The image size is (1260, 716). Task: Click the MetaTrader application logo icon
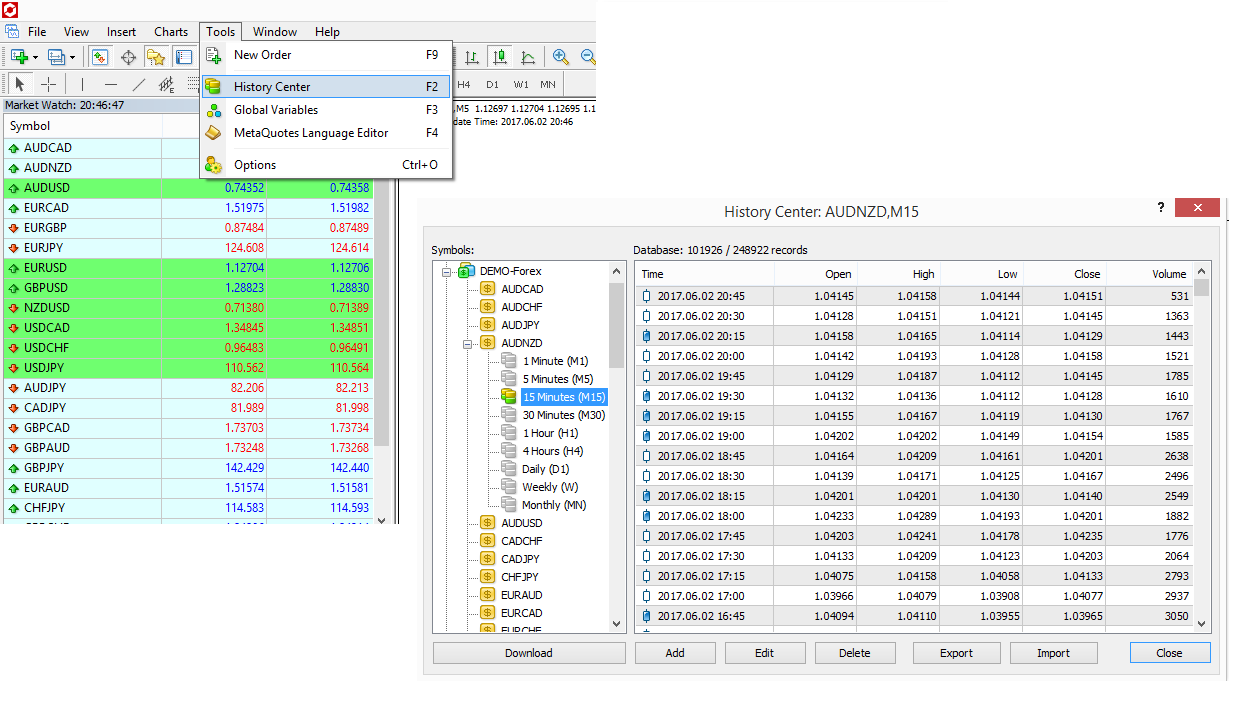(x=10, y=9)
